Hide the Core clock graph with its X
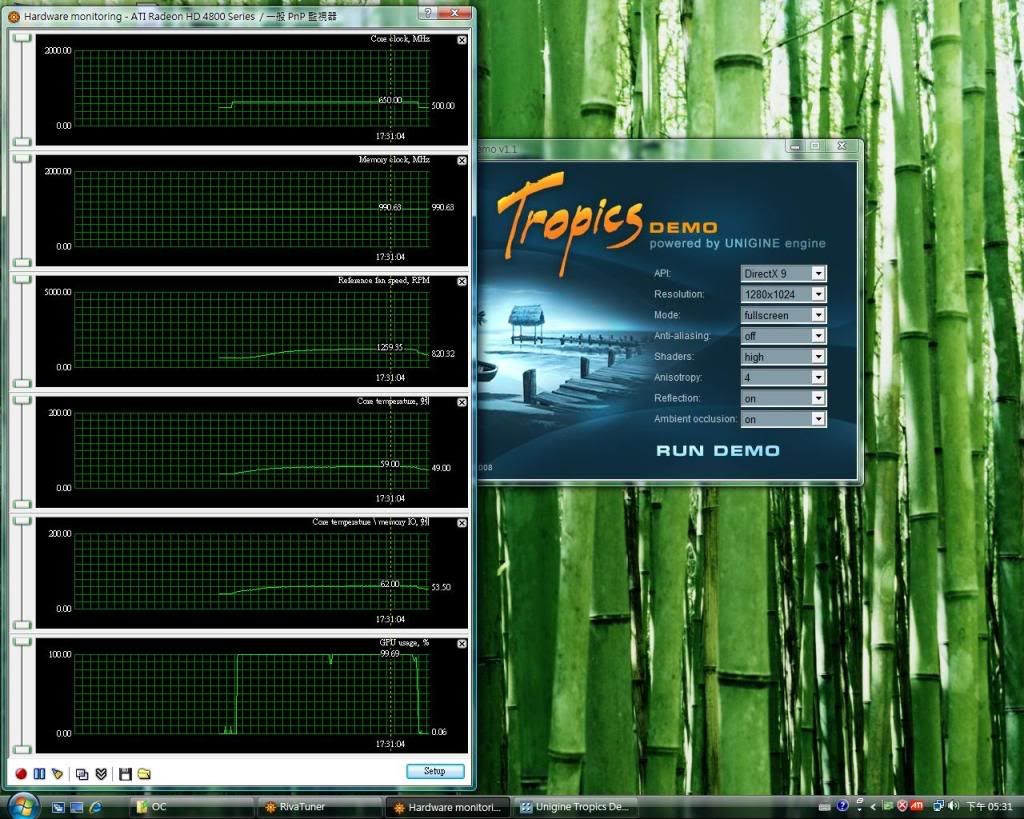Image resolution: width=1024 pixels, height=819 pixels. click(462, 40)
